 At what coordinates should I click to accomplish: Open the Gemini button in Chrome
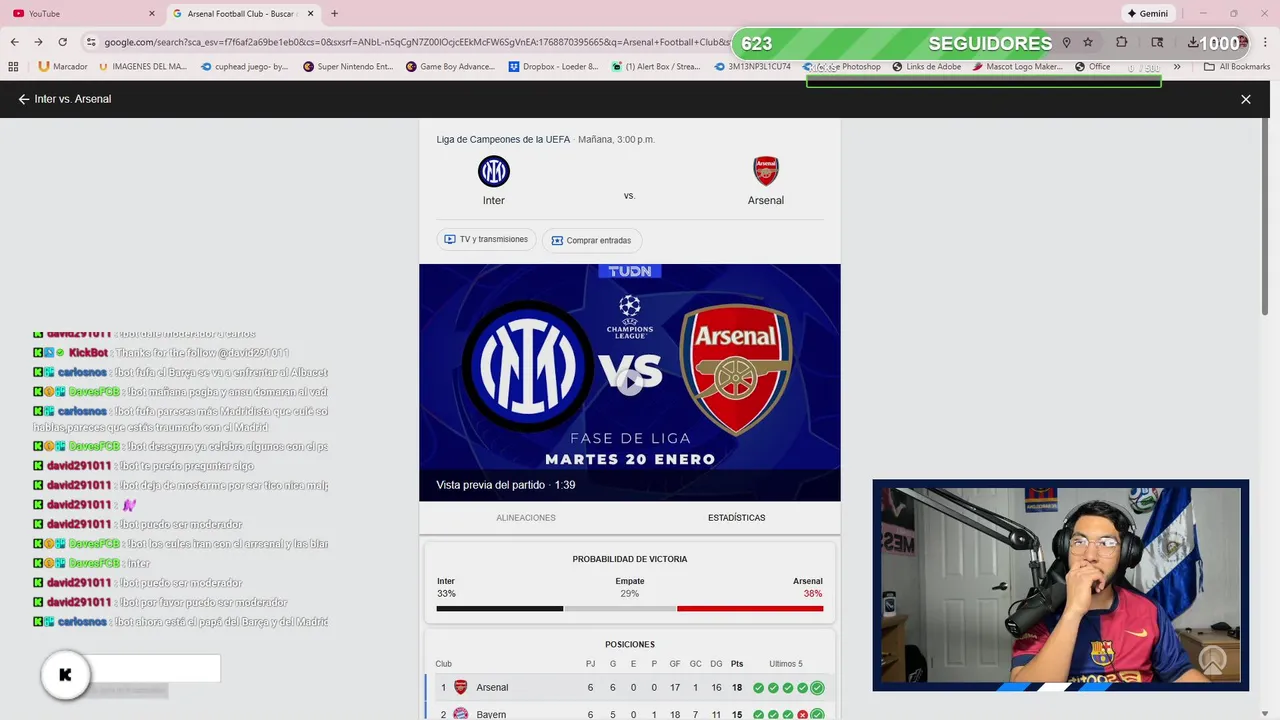[x=1147, y=14]
